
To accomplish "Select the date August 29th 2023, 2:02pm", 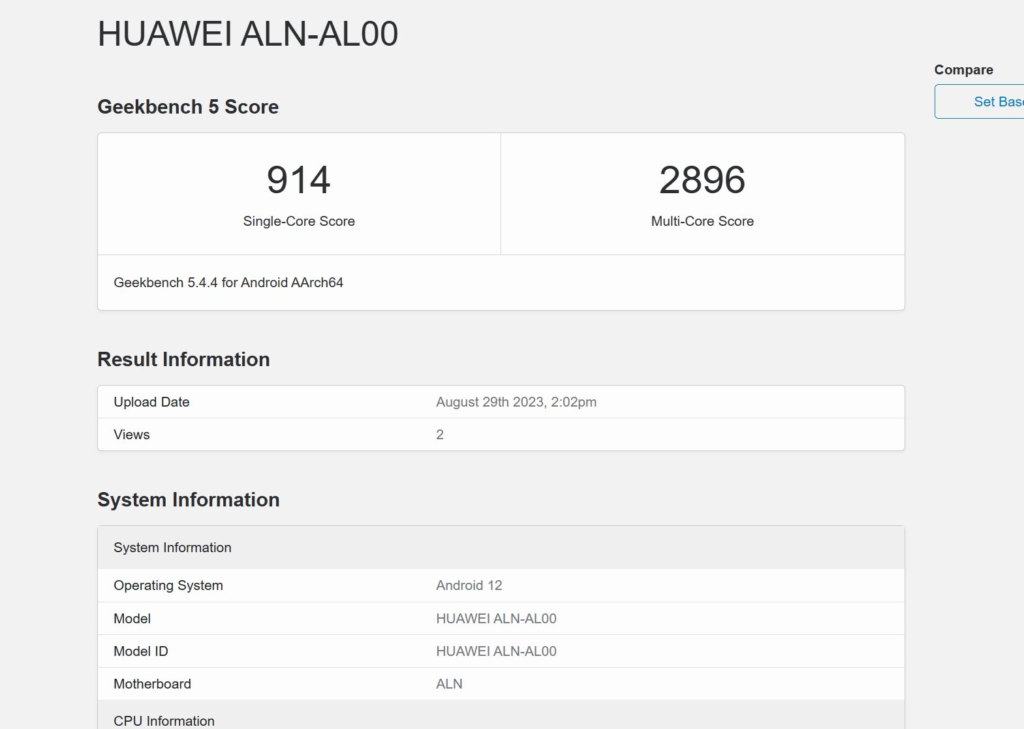I will [516, 402].
